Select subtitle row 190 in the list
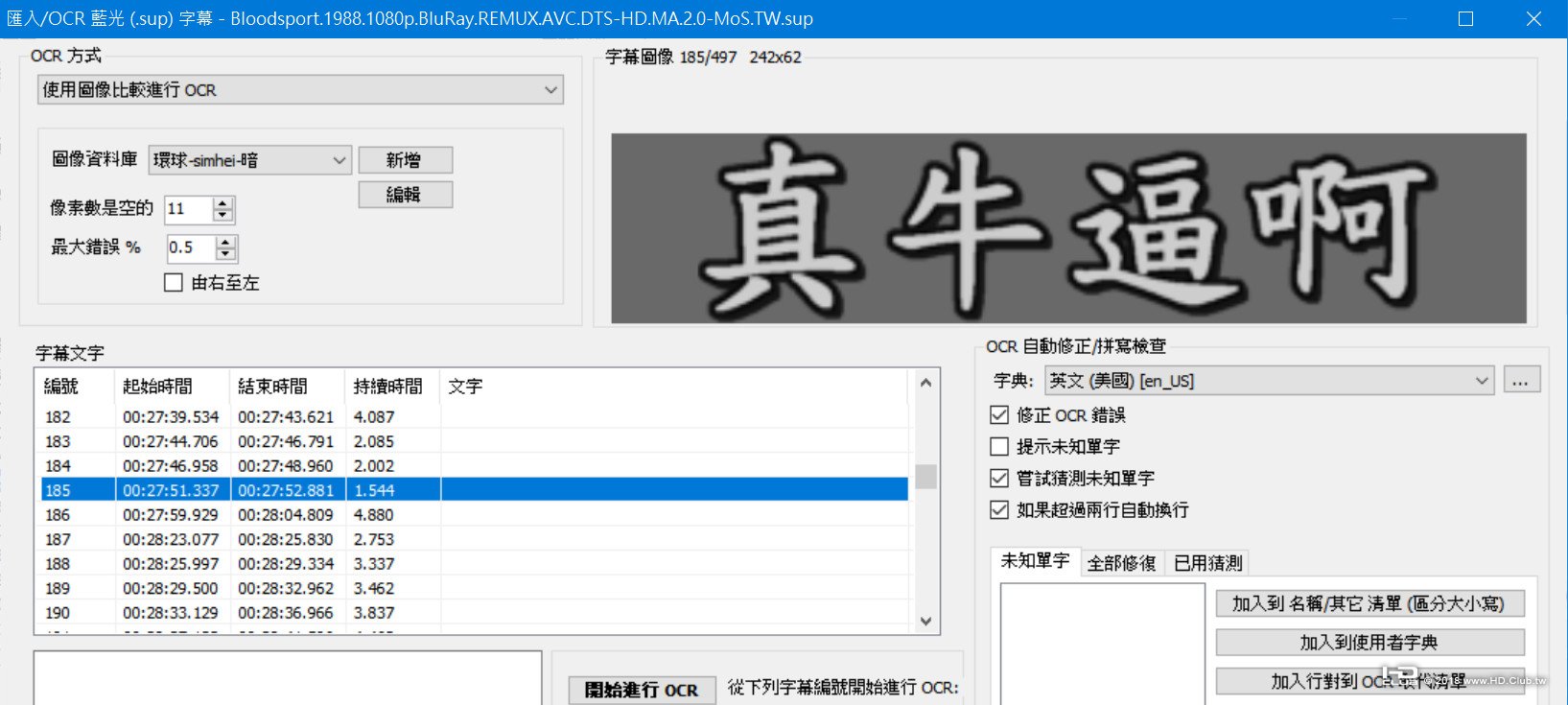1568x705 pixels. coord(475,613)
